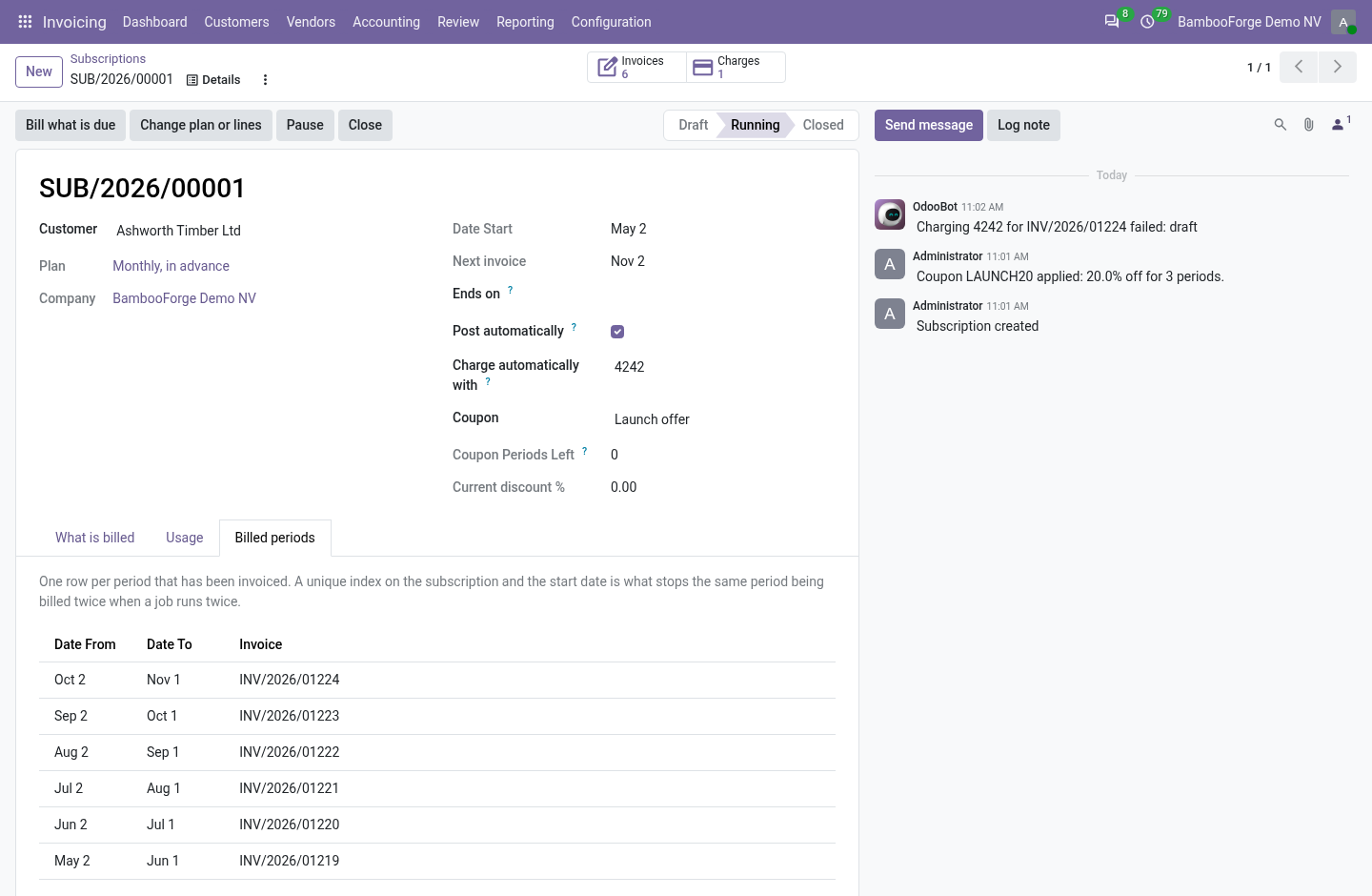1372x896 pixels.
Task: Click the Close subscription button
Action: coord(365,125)
